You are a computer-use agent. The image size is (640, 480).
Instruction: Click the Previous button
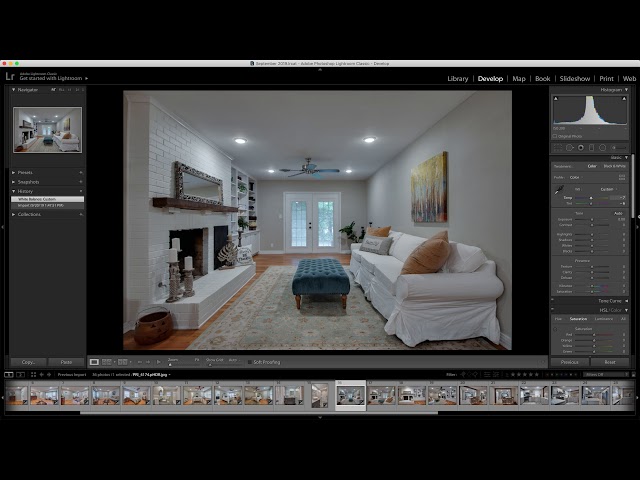point(569,362)
